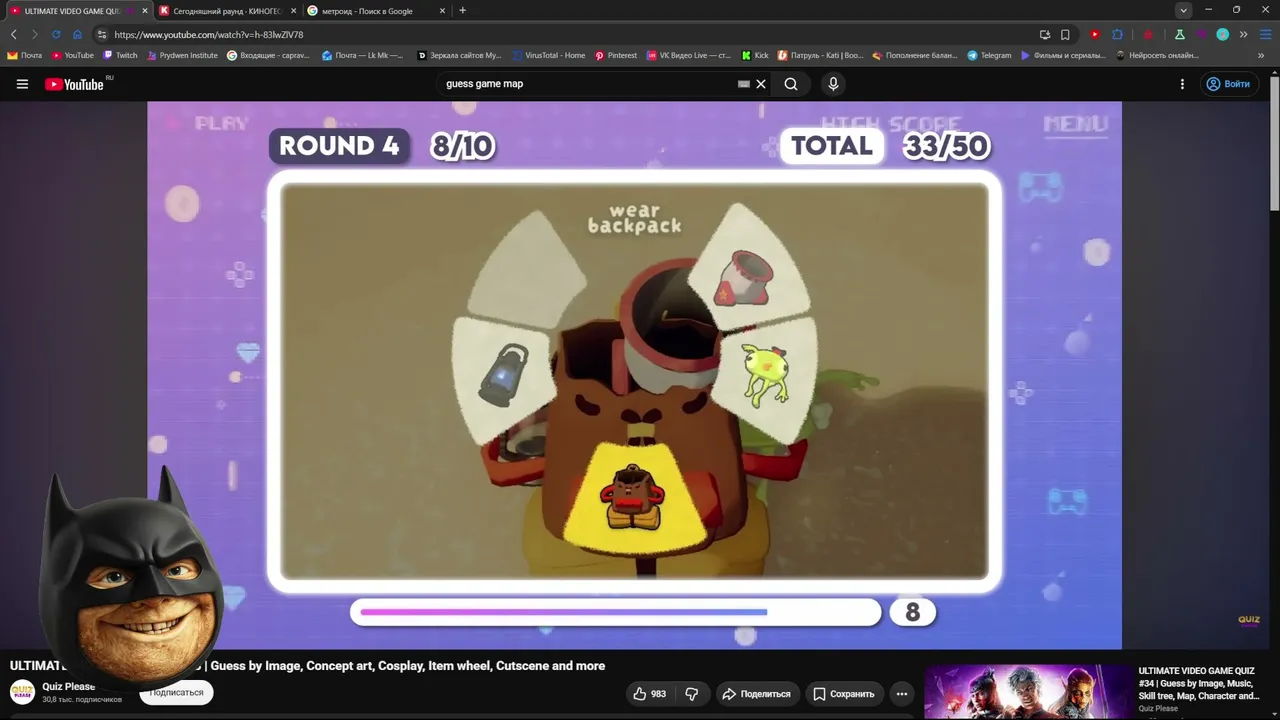
Task: Show hidden bookmarks overflow chevron
Action: (x=1262, y=56)
